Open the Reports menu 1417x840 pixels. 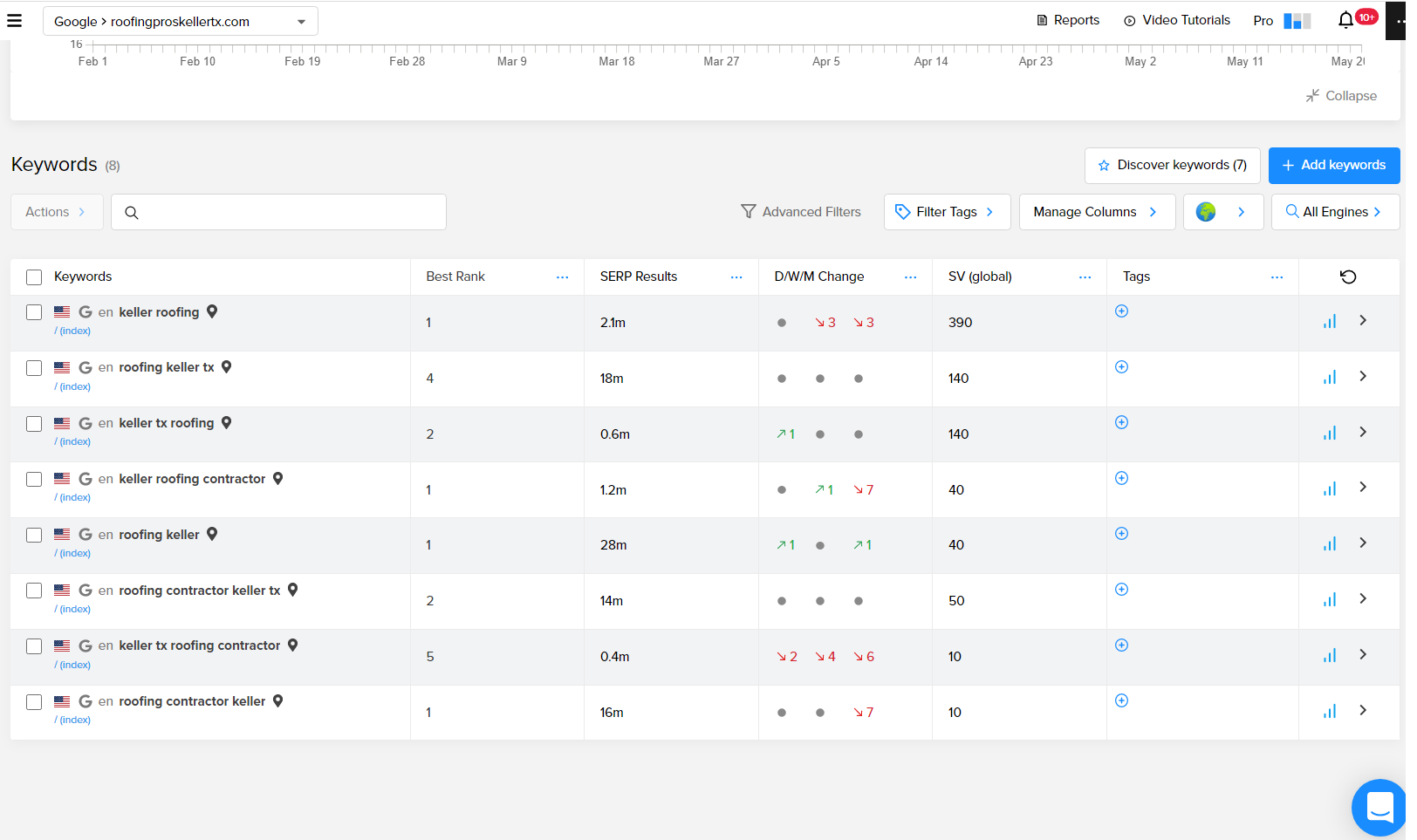click(x=1067, y=20)
